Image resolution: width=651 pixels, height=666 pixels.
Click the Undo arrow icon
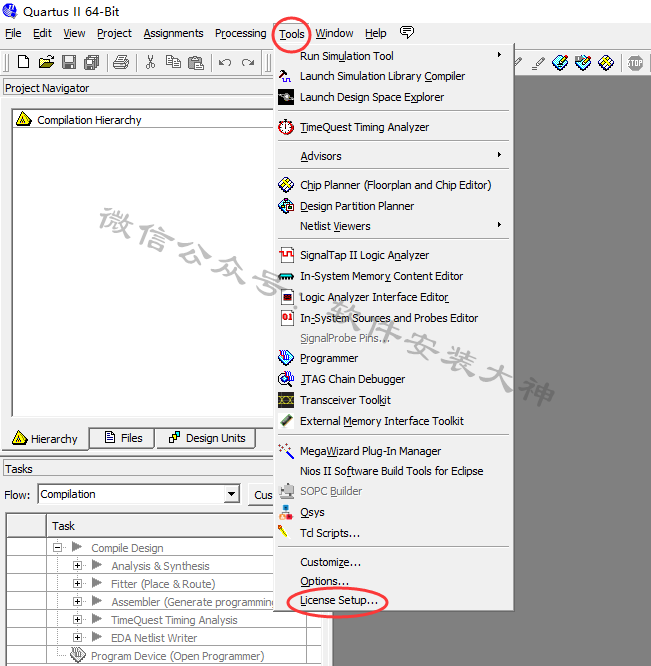pyautogui.click(x=225, y=62)
